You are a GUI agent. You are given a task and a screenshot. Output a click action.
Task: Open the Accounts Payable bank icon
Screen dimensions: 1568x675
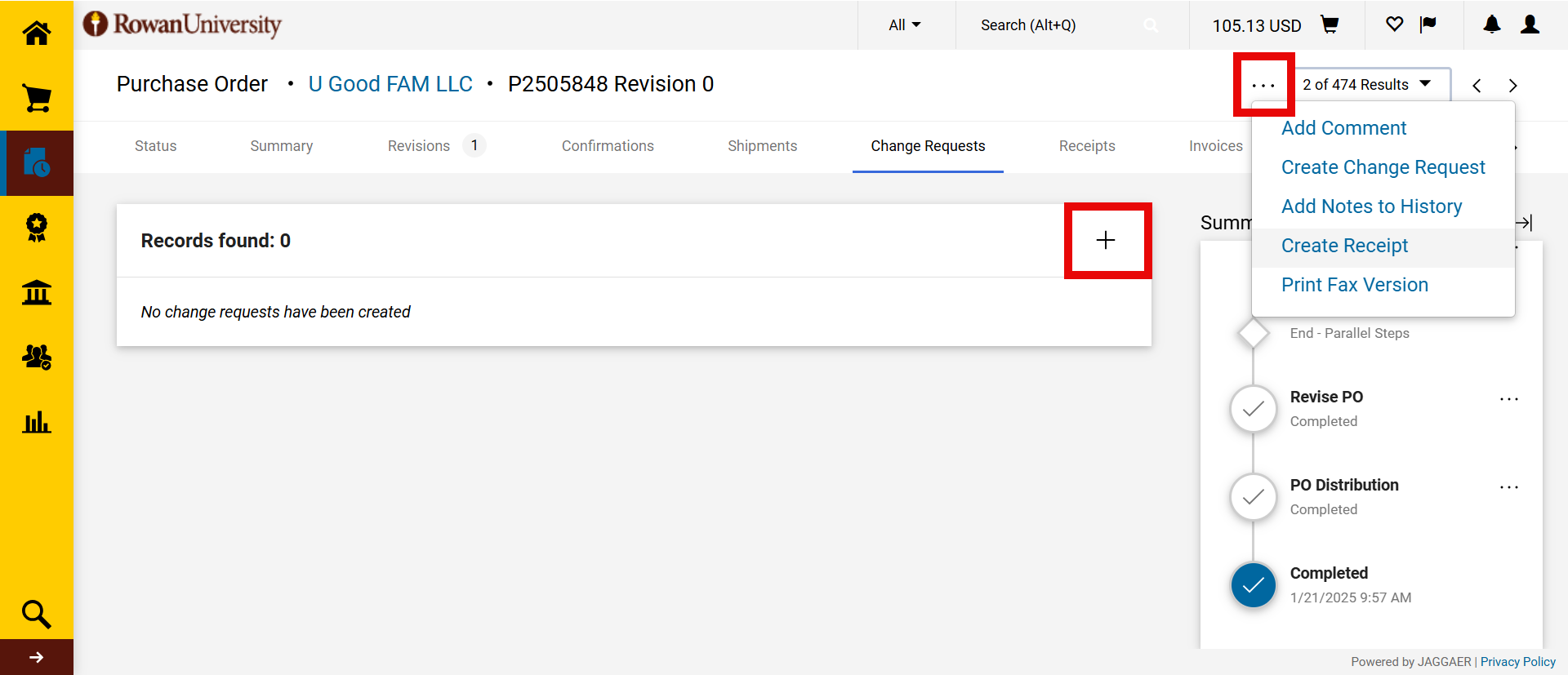pyautogui.click(x=37, y=292)
